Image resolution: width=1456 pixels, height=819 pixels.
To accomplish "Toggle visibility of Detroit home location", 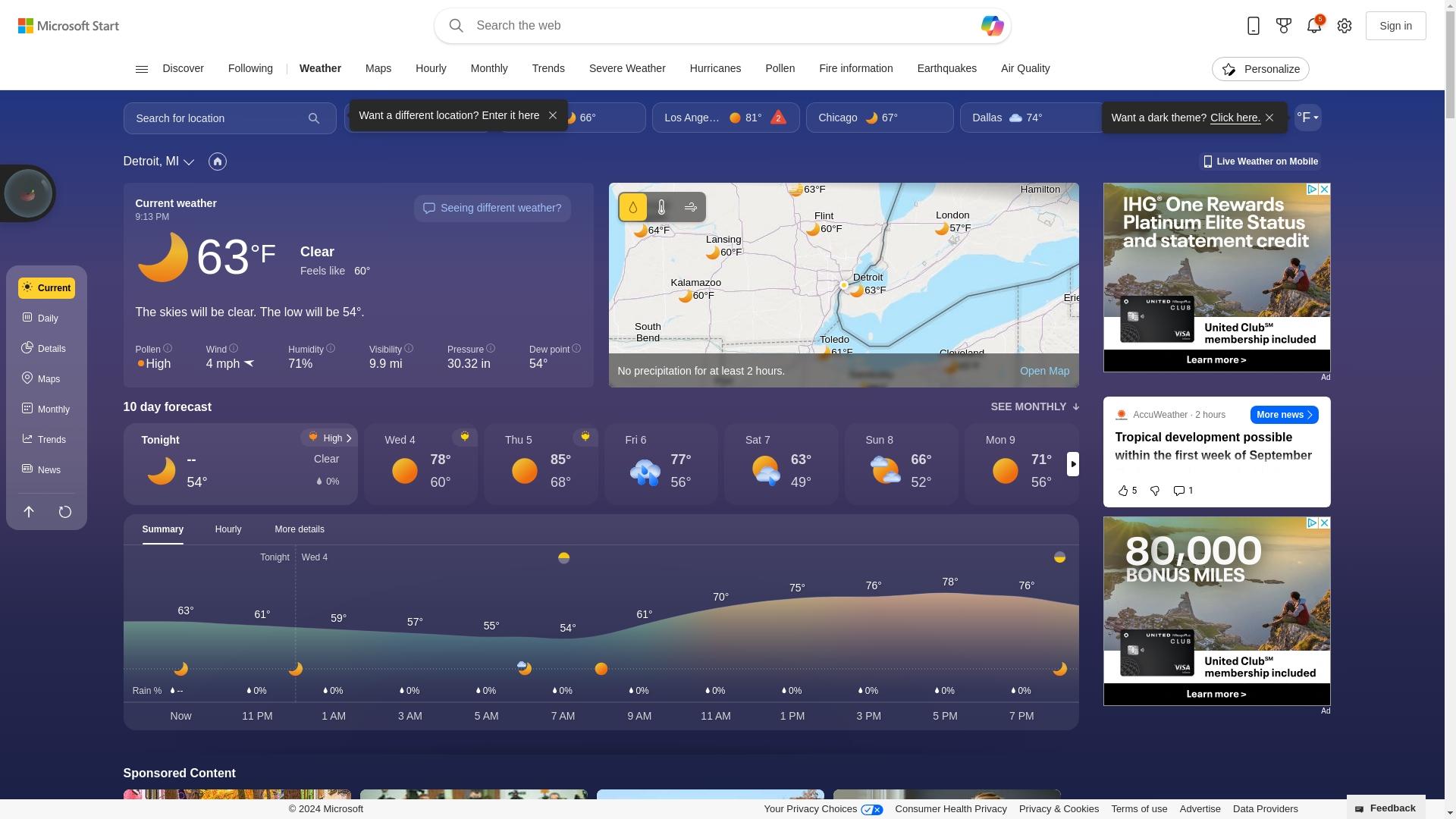I will coord(217,161).
